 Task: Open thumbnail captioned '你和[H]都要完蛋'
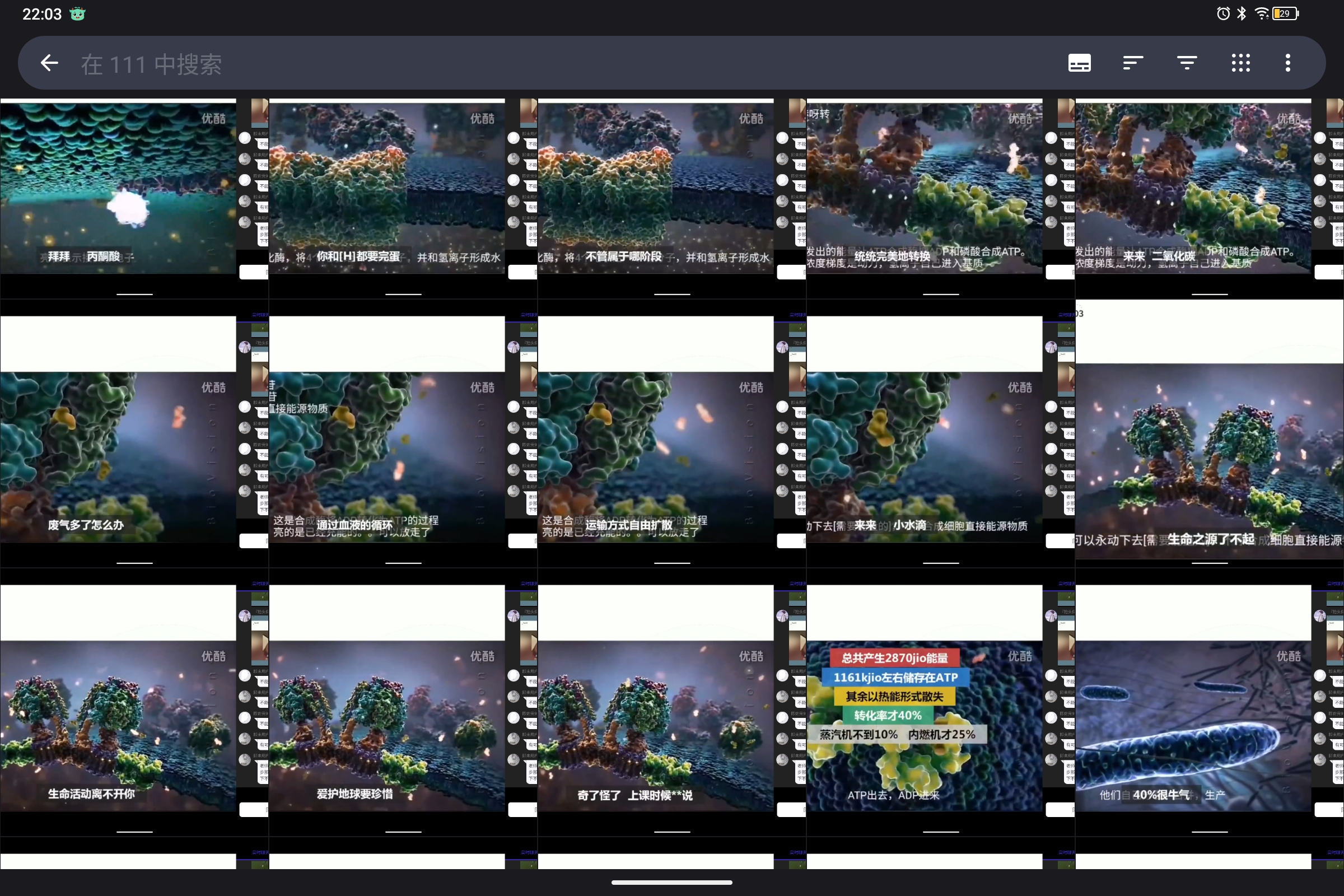point(403,199)
